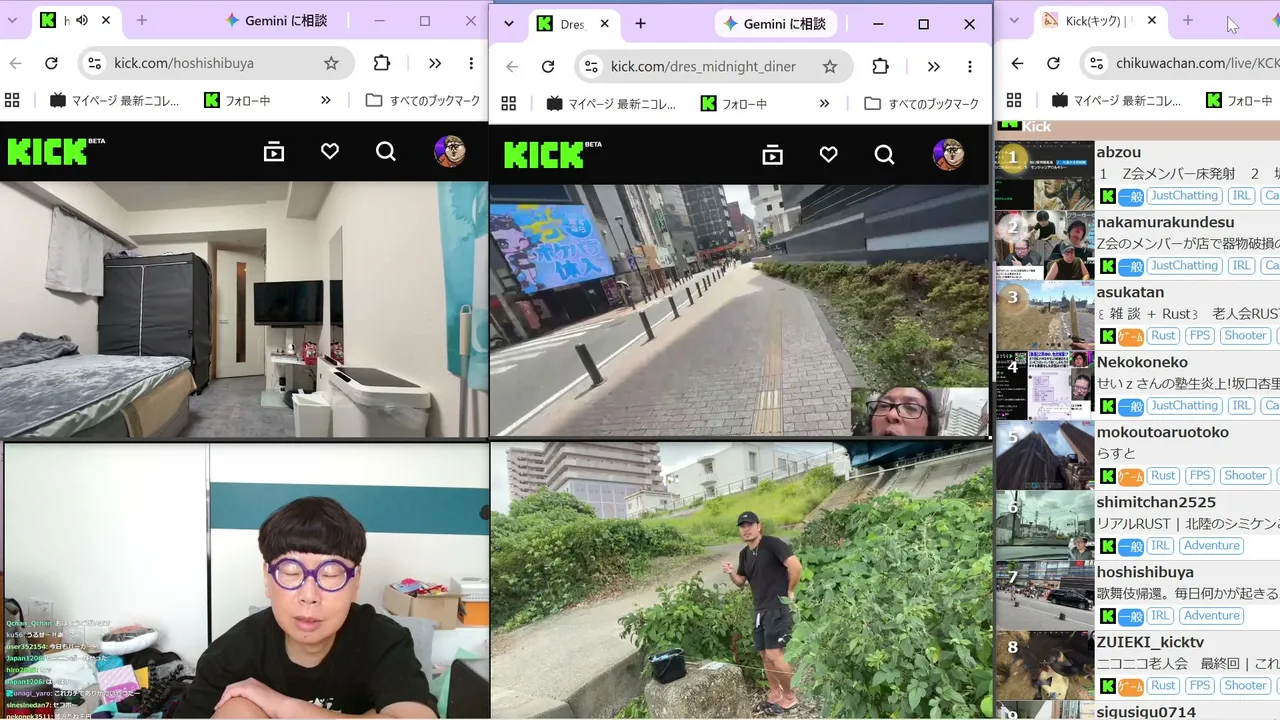View site information for kick.com/dres_midnight_diner

[x=591, y=67]
